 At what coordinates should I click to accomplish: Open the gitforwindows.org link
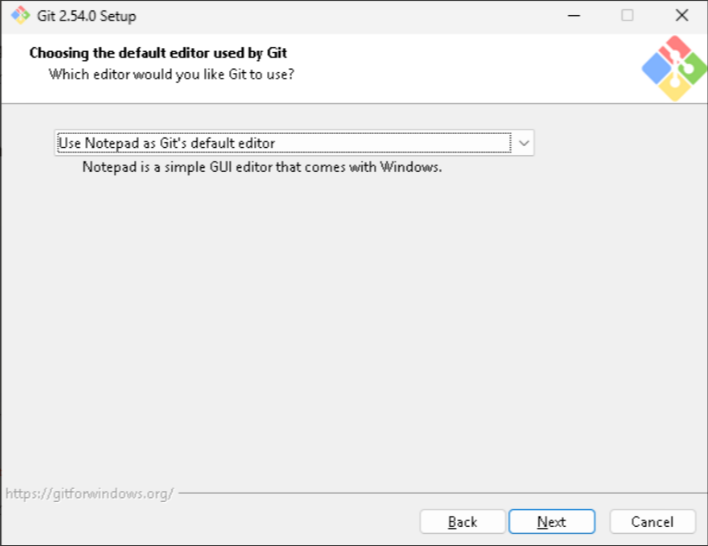[89, 493]
